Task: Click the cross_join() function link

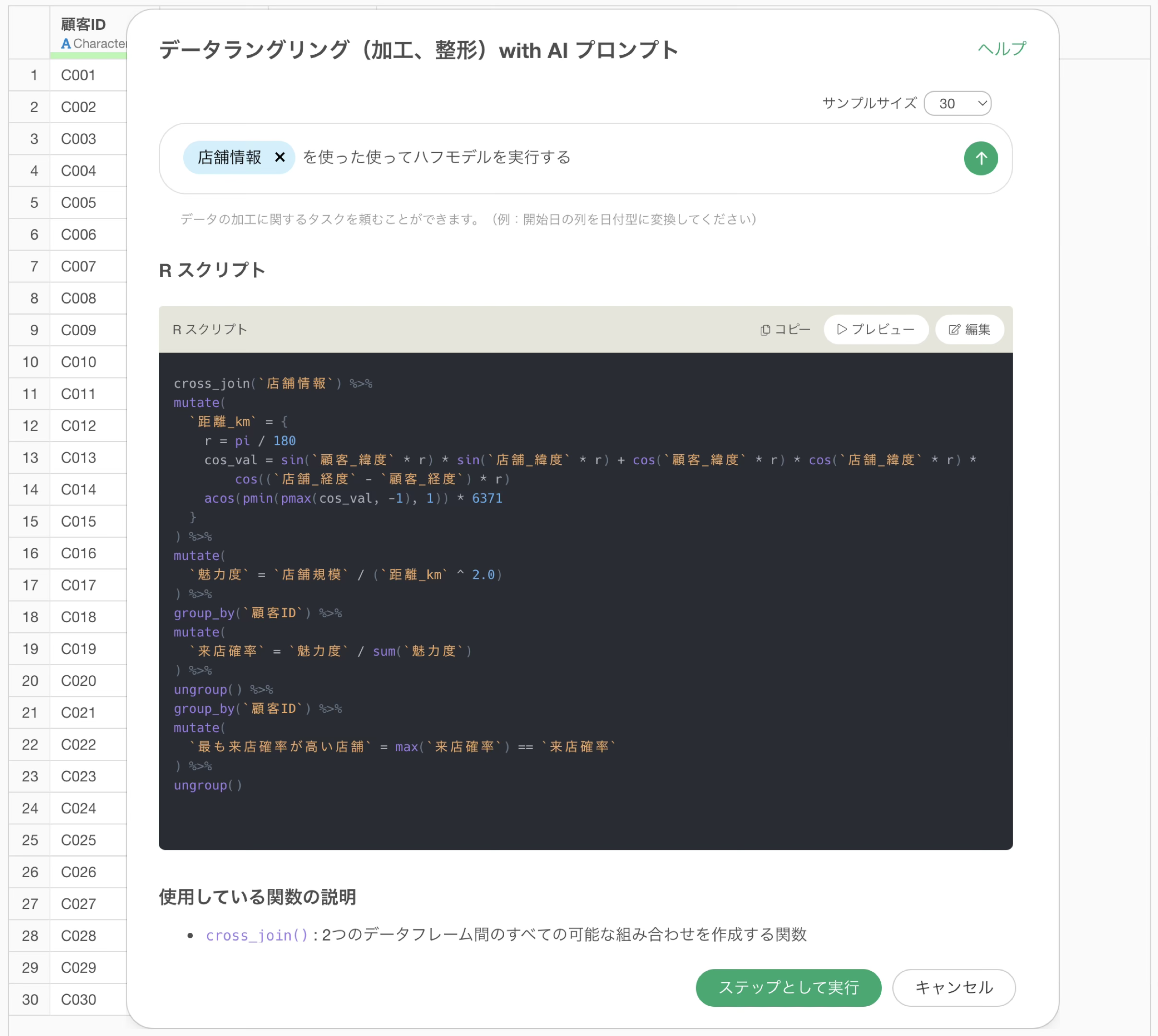Action: point(257,935)
